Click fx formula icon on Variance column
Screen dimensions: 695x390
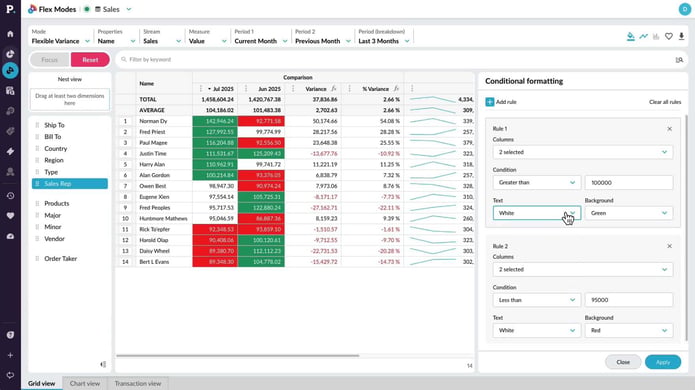pyautogui.click(x=334, y=89)
